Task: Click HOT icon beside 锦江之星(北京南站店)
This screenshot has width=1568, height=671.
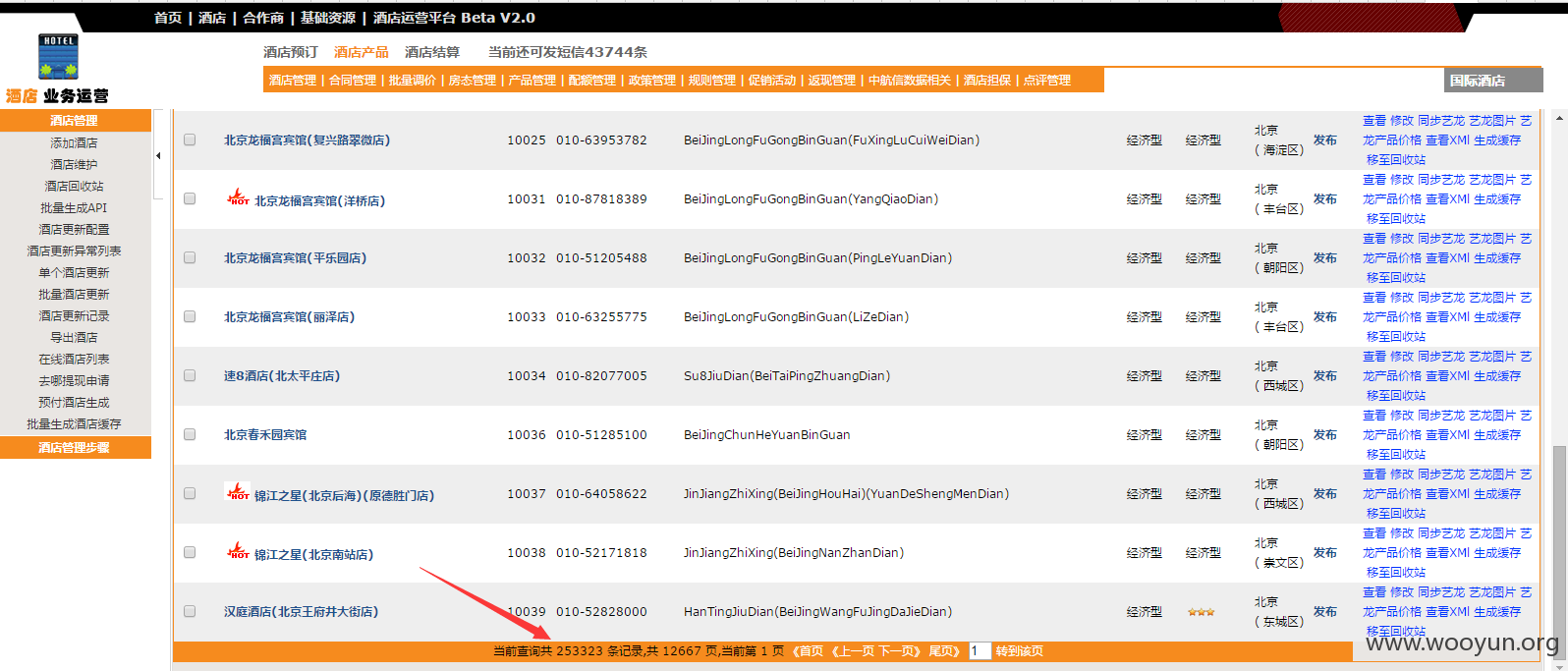Action: coord(238,551)
